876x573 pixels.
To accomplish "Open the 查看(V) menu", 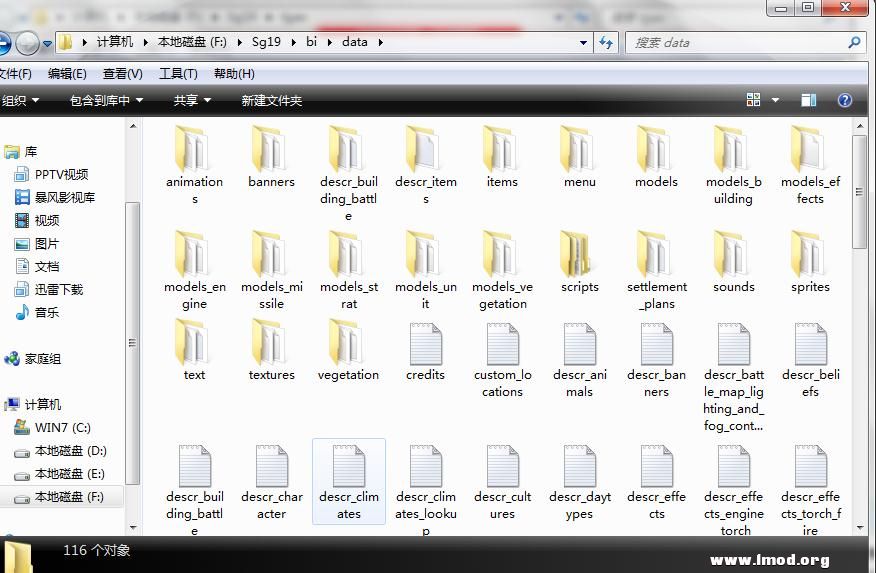I will 122,74.
